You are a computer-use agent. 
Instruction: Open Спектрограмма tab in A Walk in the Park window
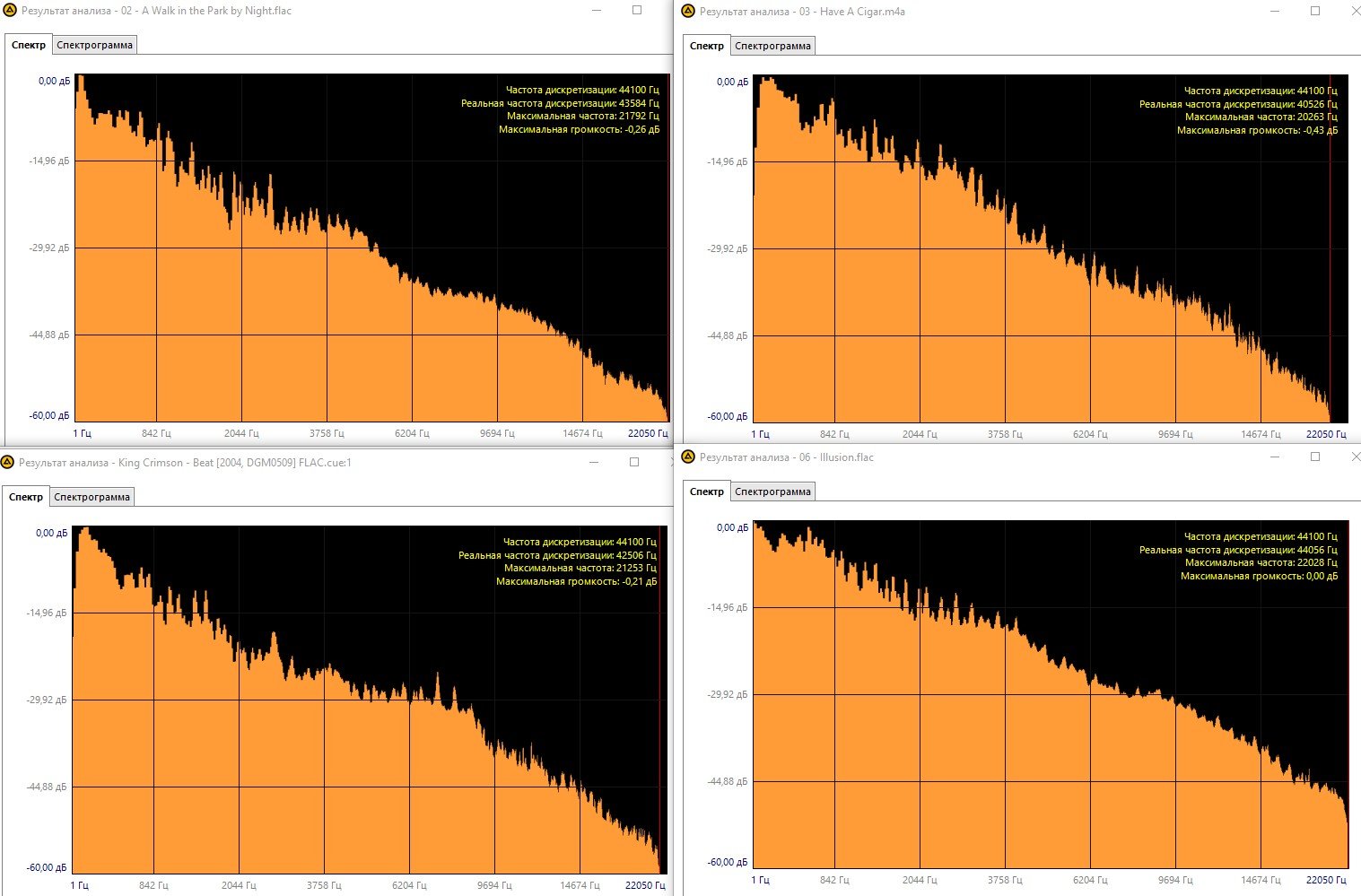[94, 45]
